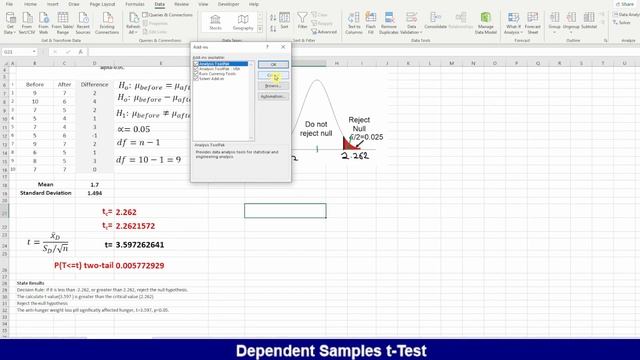
Task: Switch to the Developer tab
Action: click(x=228, y=4)
